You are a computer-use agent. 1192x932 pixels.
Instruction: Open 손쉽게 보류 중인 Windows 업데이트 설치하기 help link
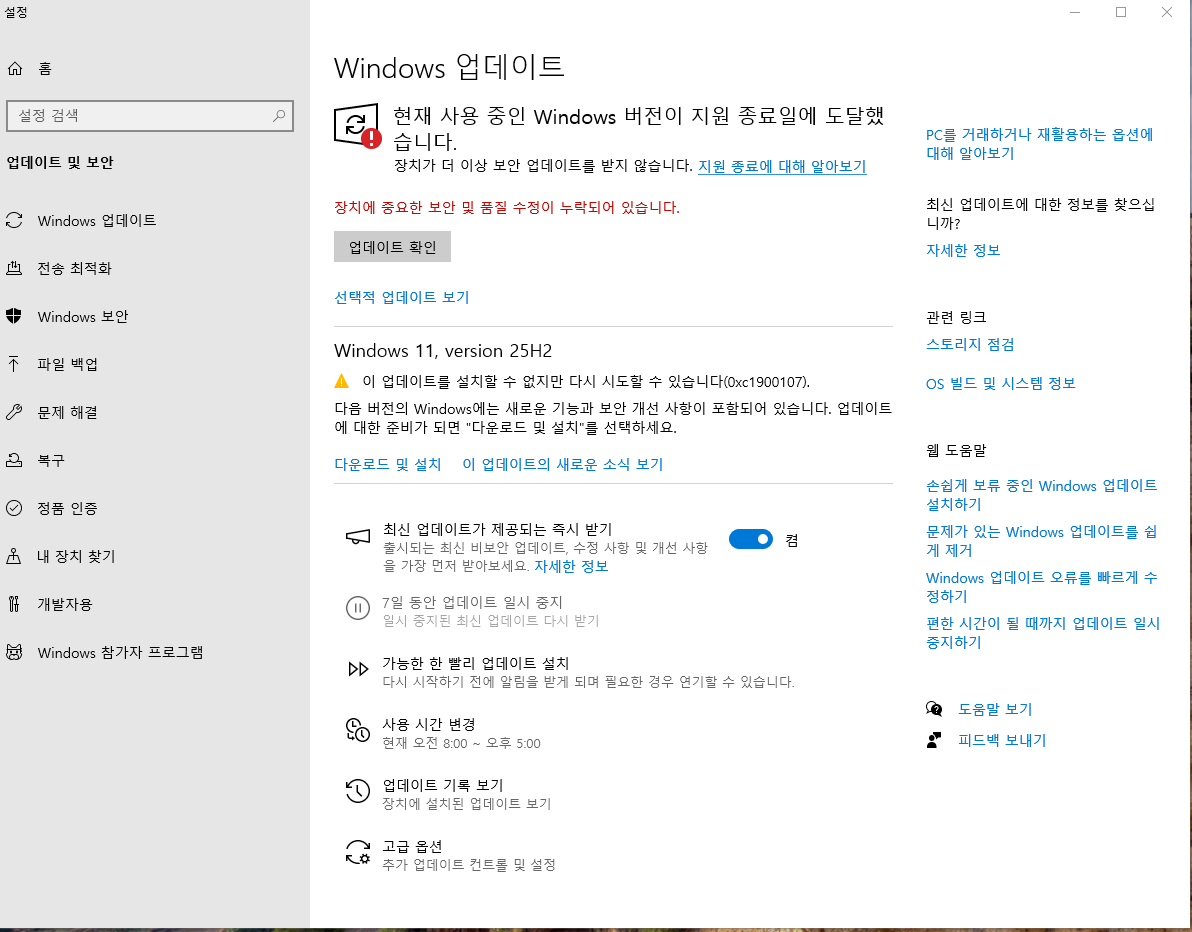point(1041,495)
